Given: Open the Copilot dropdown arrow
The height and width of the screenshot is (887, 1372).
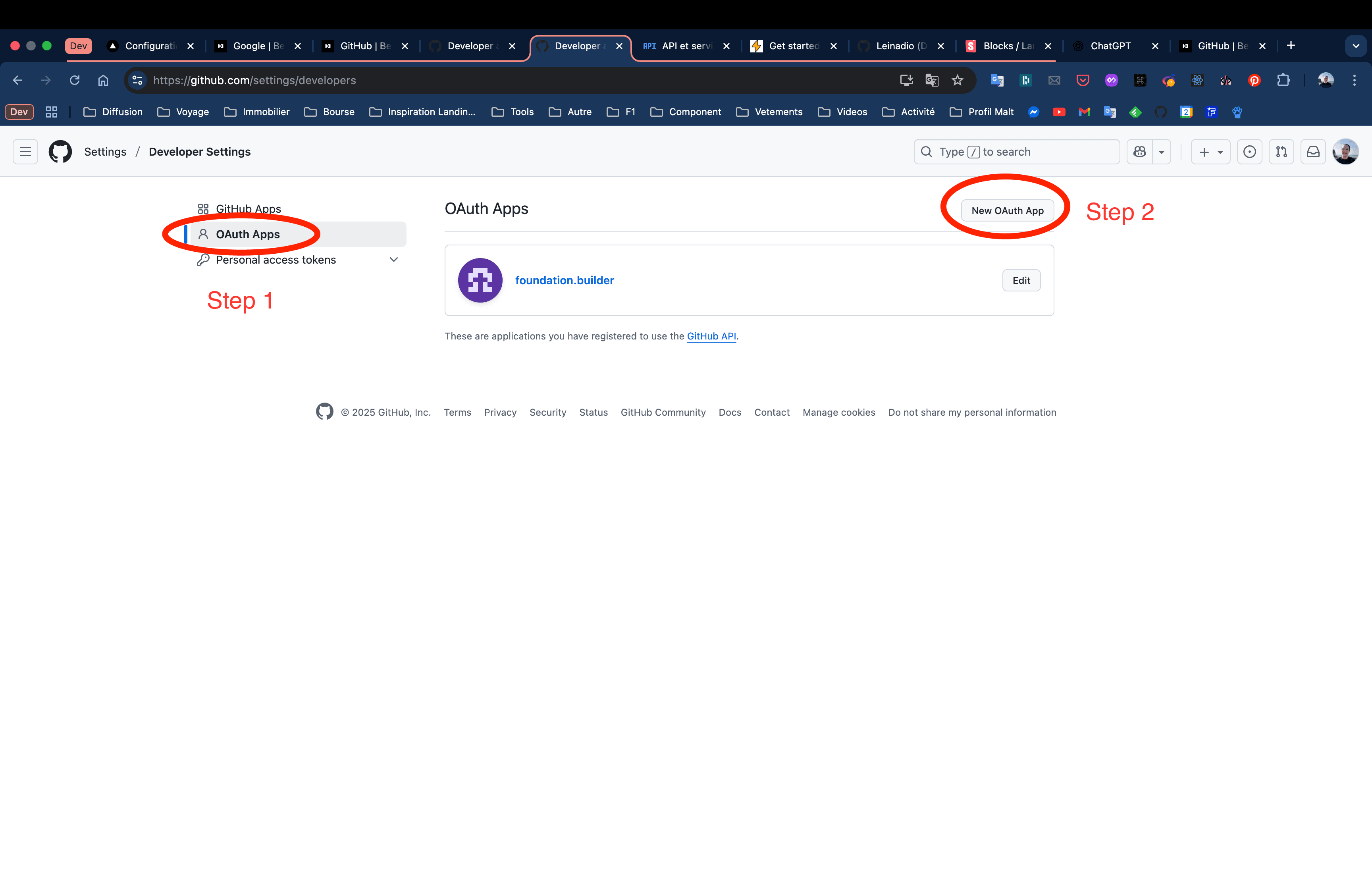Looking at the screenshot, I should (1161, 152).
